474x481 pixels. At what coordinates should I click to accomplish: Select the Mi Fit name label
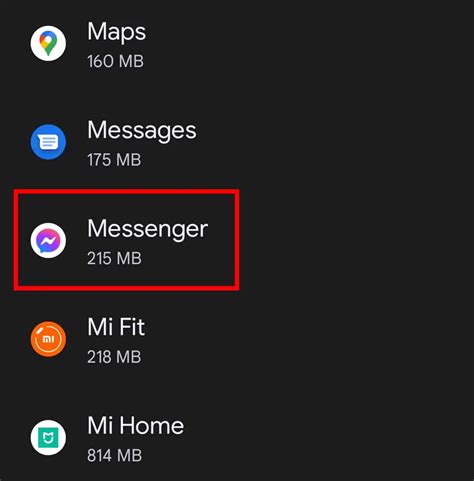pyautogui.click(x=116, y=327)
